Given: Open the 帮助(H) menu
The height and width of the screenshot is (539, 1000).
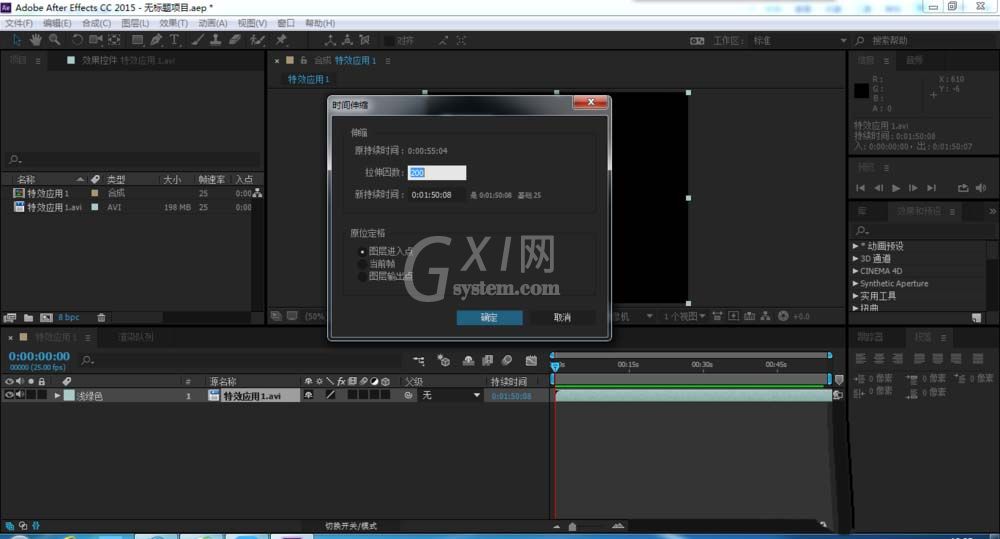Looking at the screenshot, I should (x=320, y=23).
